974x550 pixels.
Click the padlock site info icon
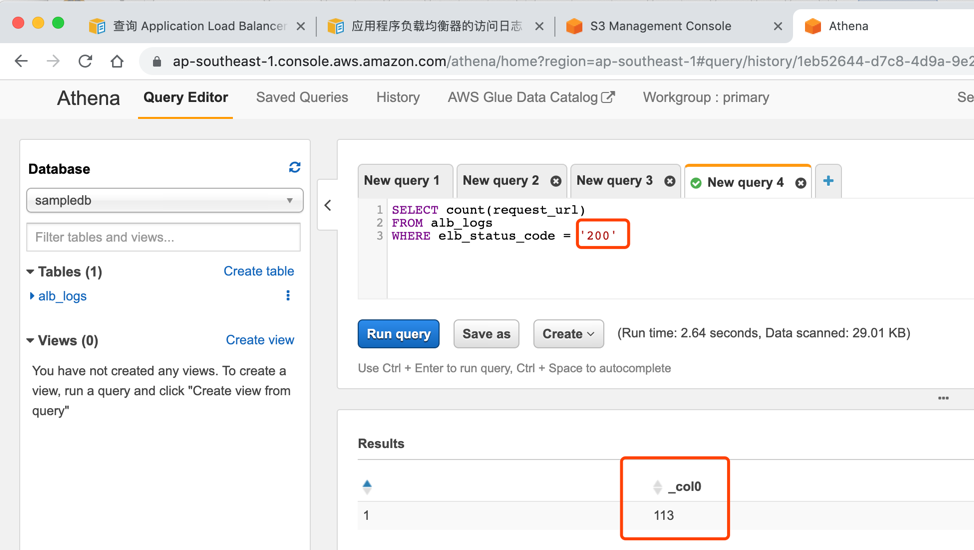[x=157, y=62]
